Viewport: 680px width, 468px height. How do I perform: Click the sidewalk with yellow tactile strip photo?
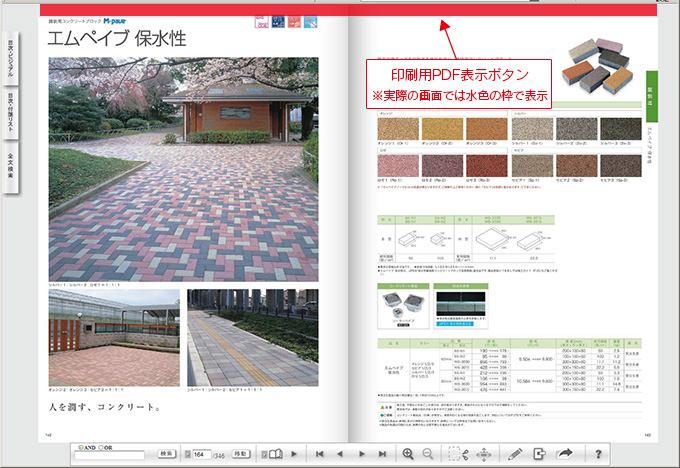coord(252,338)
